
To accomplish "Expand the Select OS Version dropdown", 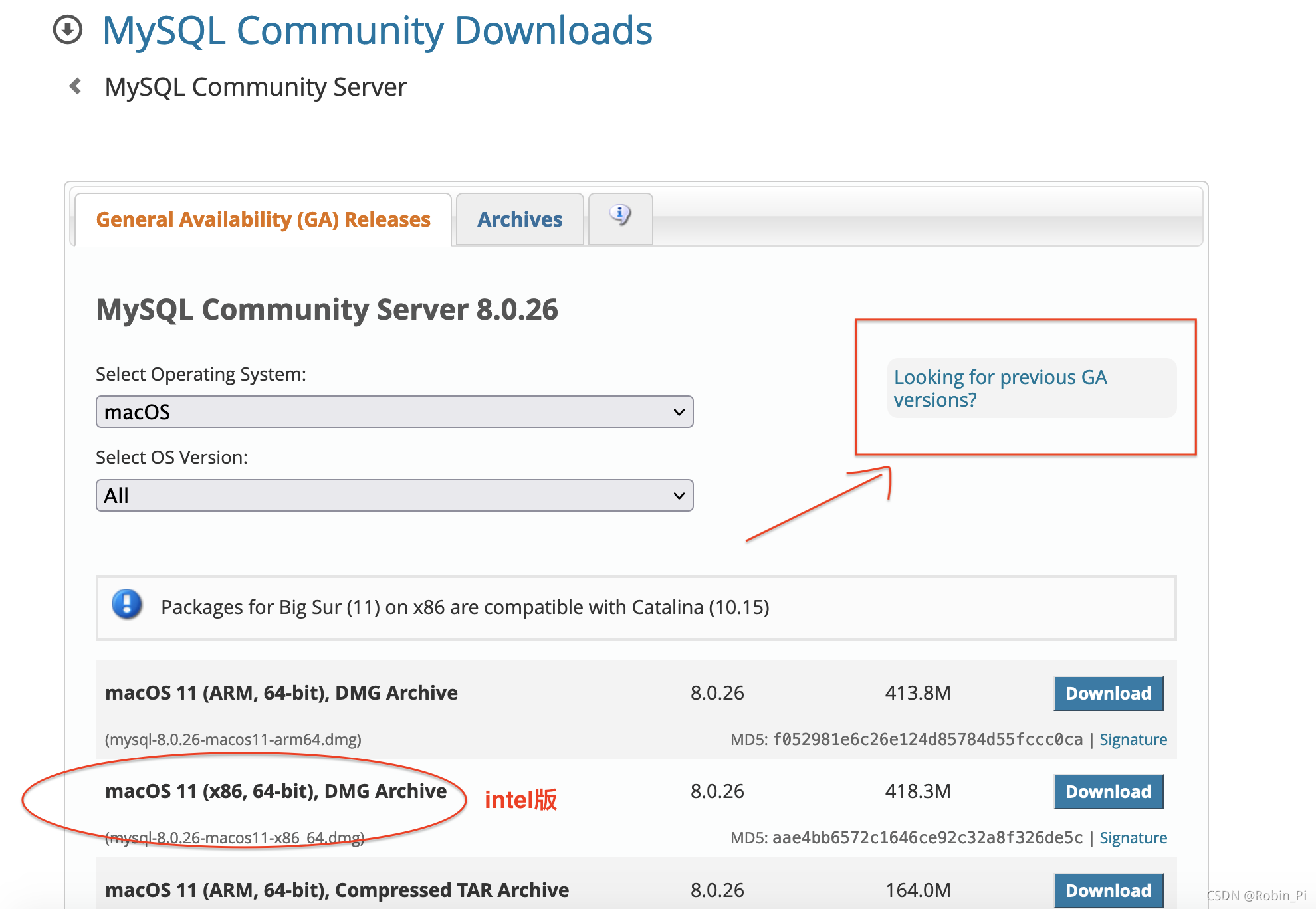I will pos(394,496).
